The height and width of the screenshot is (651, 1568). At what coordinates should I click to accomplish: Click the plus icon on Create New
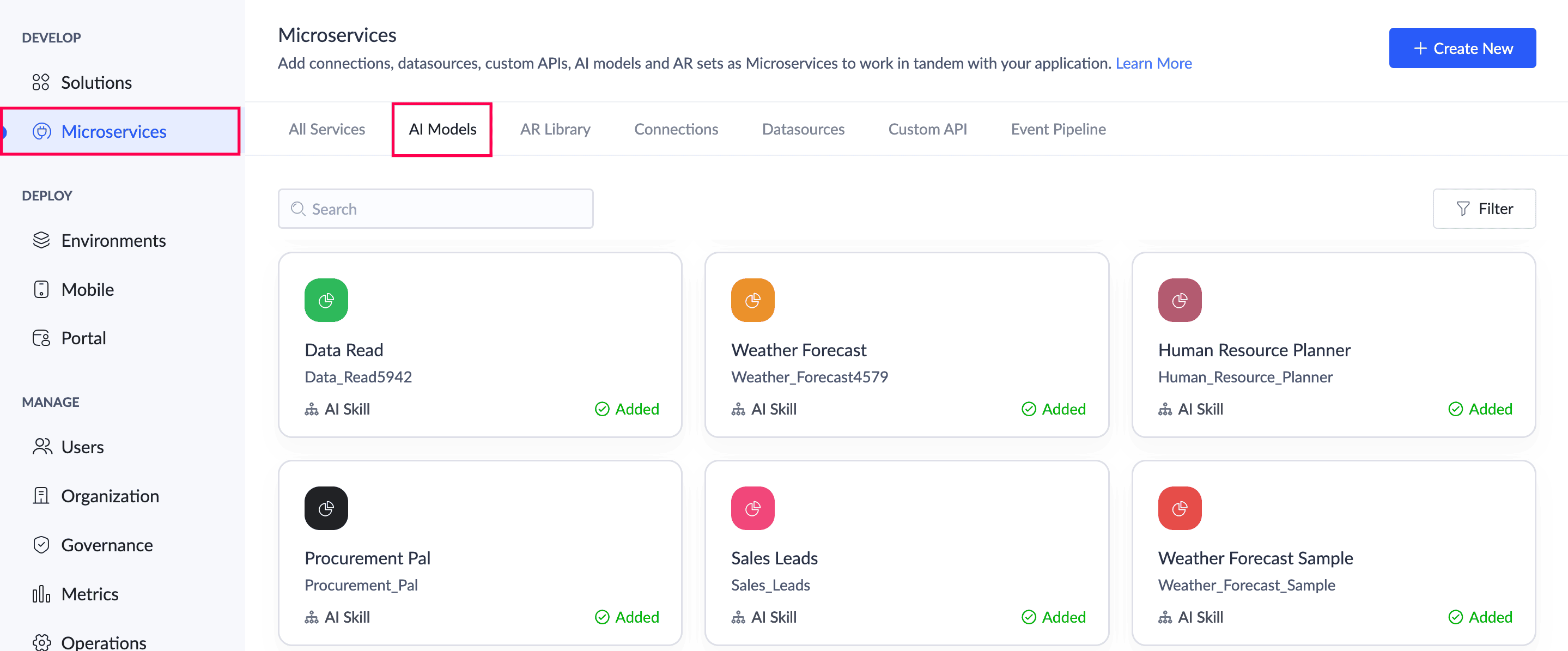coord(1420,48)
